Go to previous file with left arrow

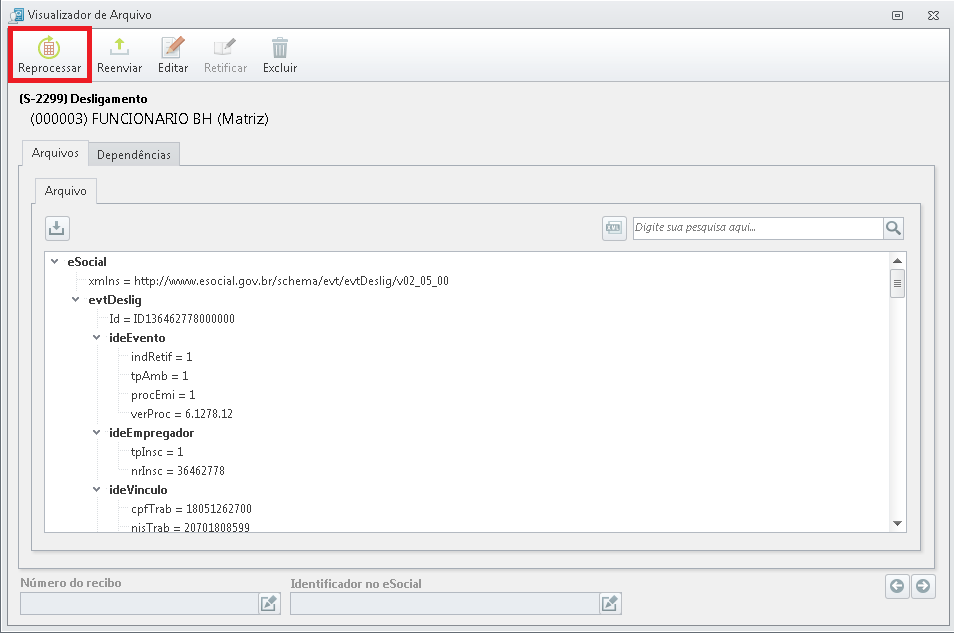point(897,586)
